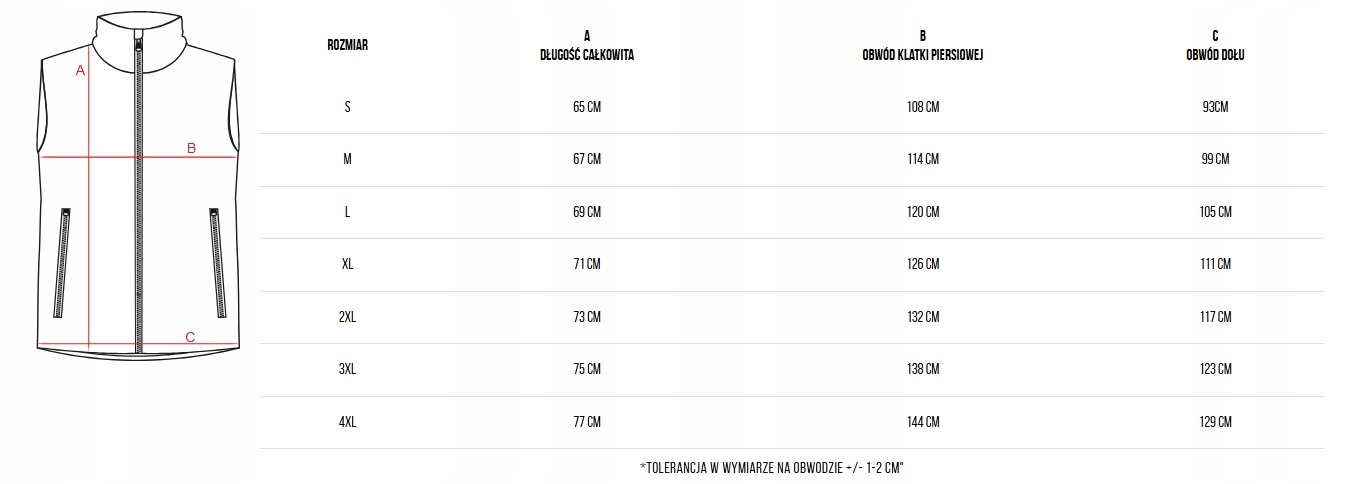Click the red C label on the vest diagram
This screenshot has width=1356, height=484.
coord(190,337)
